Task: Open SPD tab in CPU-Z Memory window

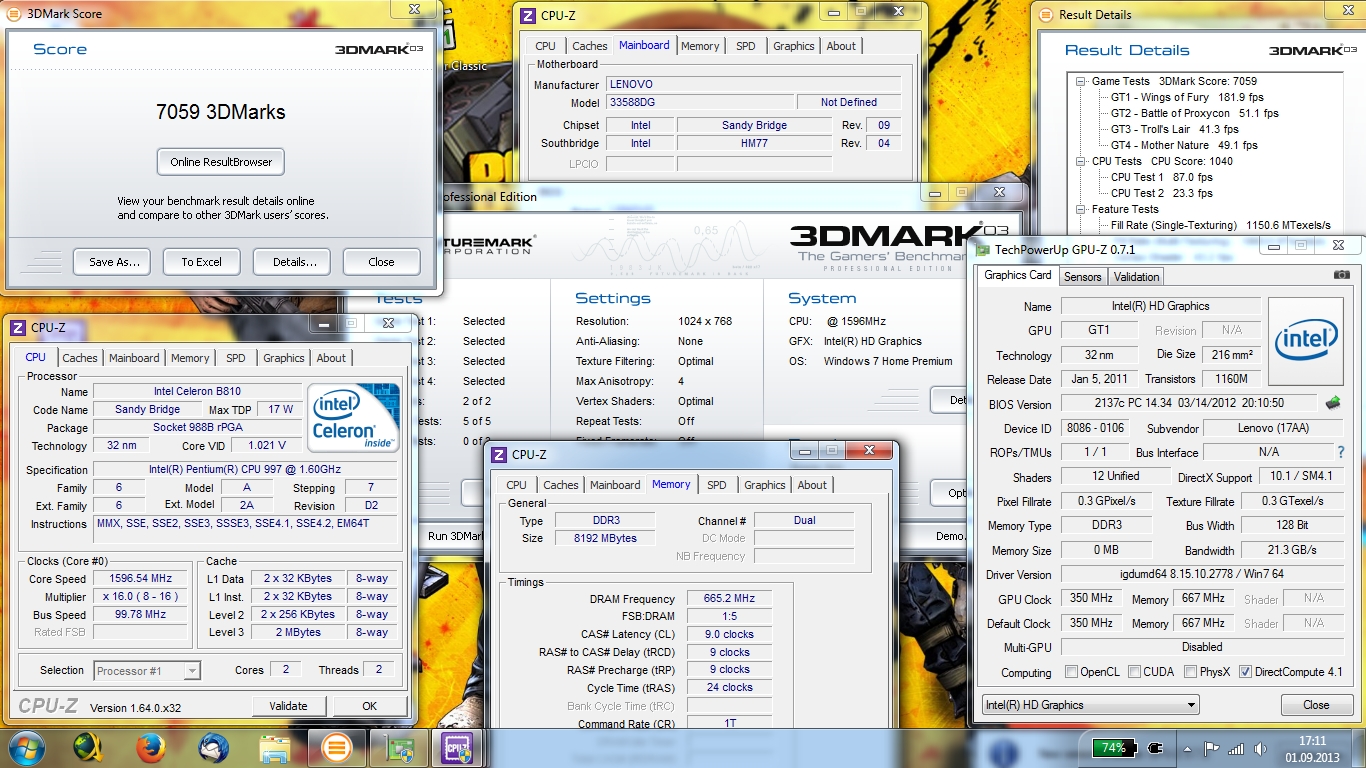Action: [717, 485]
